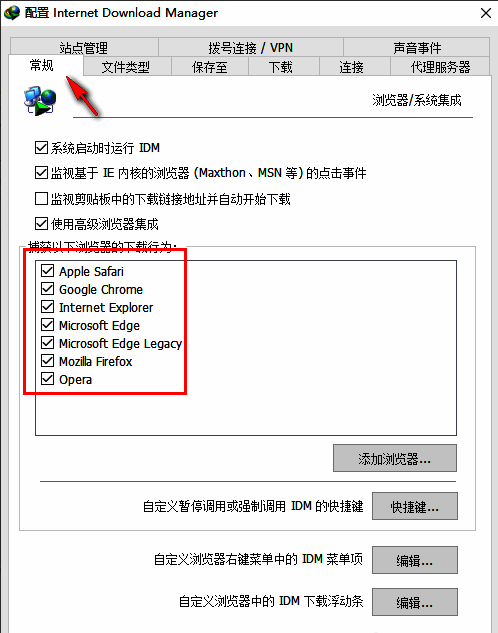
Task: Disable Mozilla Firefox download capture
Action: 48,361
